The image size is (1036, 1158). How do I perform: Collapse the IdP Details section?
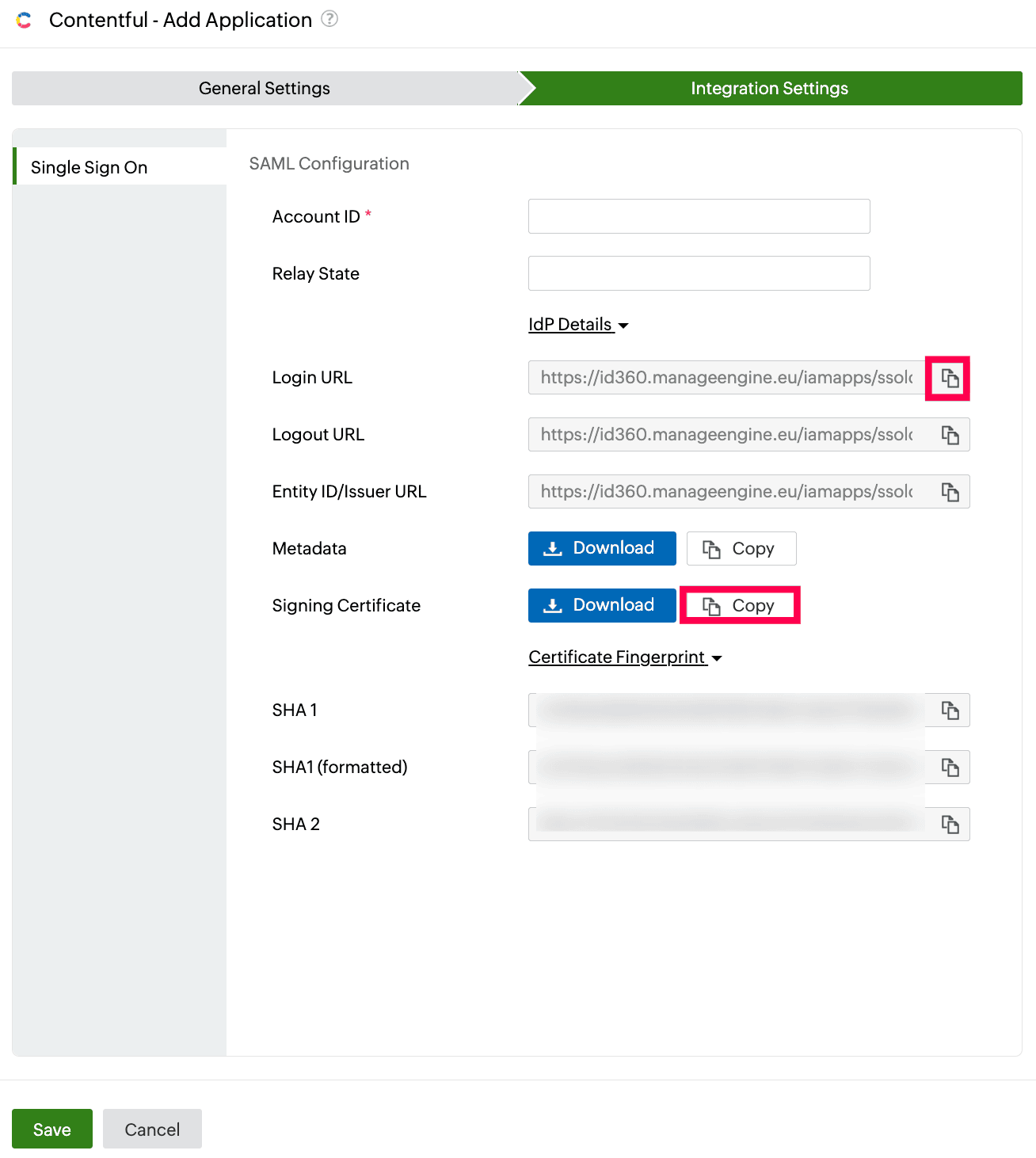pos(578,325)
